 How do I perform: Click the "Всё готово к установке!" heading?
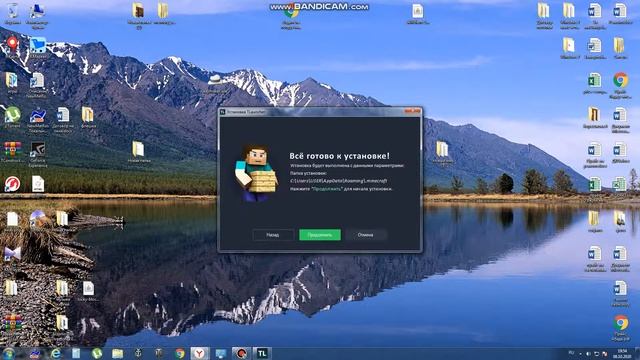click(340, 156)
